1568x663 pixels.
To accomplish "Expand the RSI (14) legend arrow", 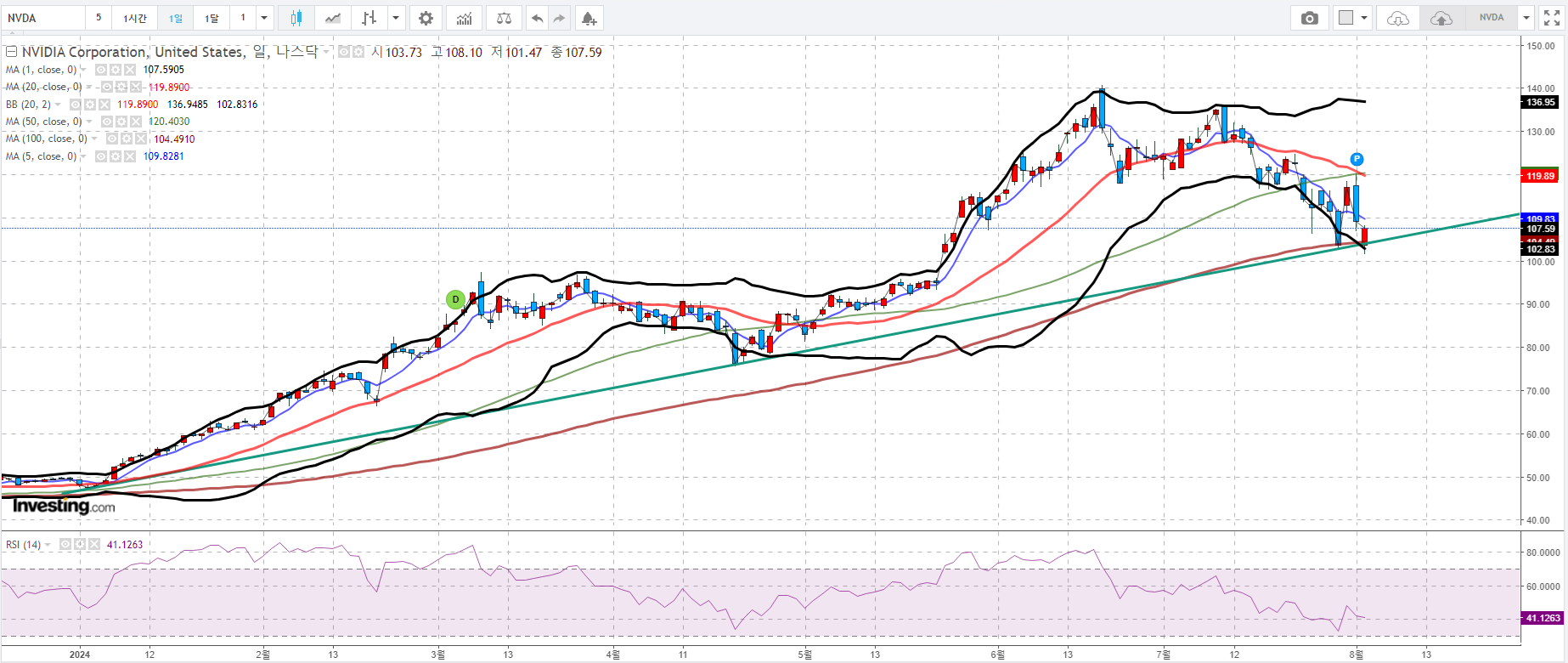I will (x=48, y=544).
